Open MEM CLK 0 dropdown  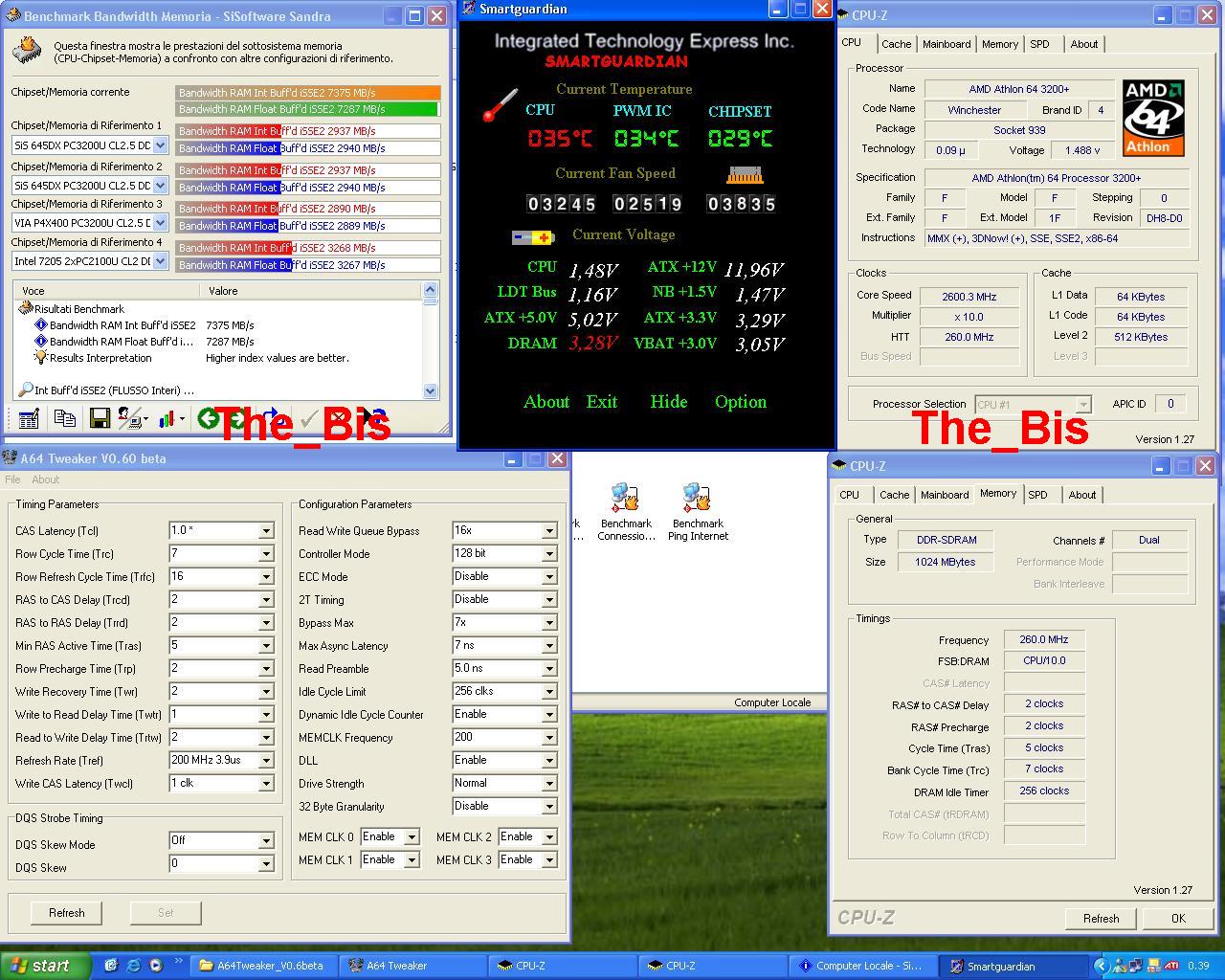412,836
